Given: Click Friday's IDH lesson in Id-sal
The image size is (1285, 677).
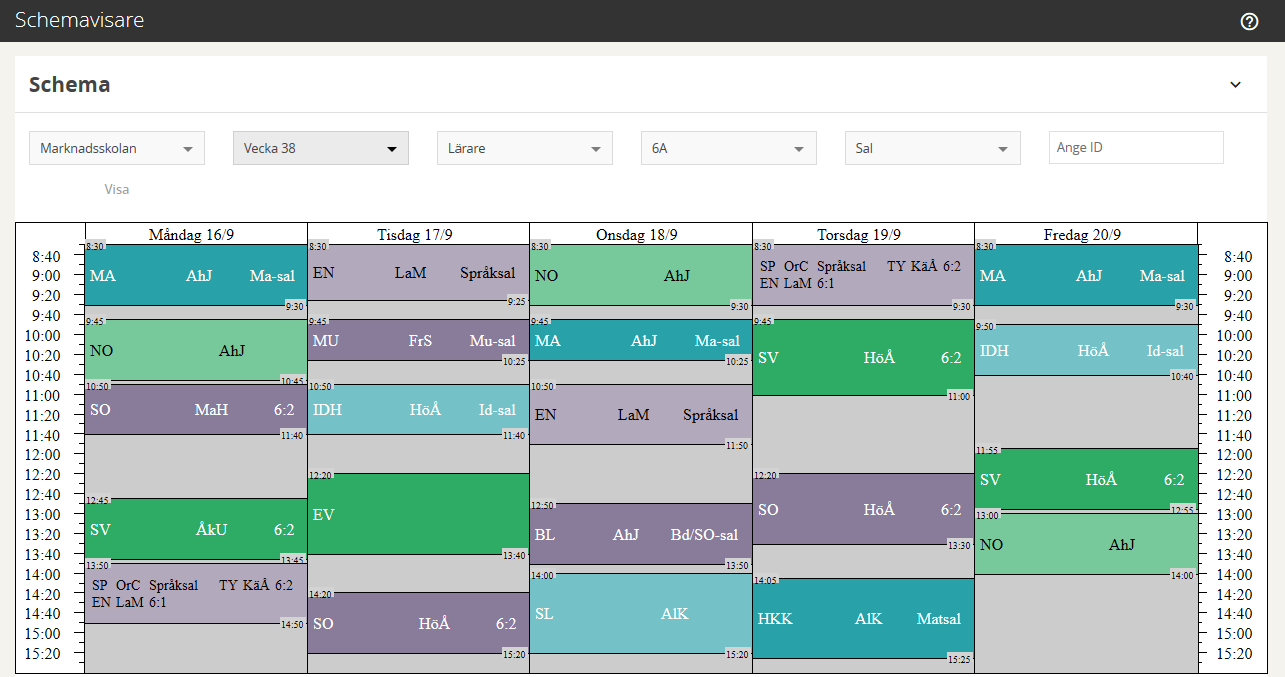Looking at the screenshot, I should [x=1085, y=350].
